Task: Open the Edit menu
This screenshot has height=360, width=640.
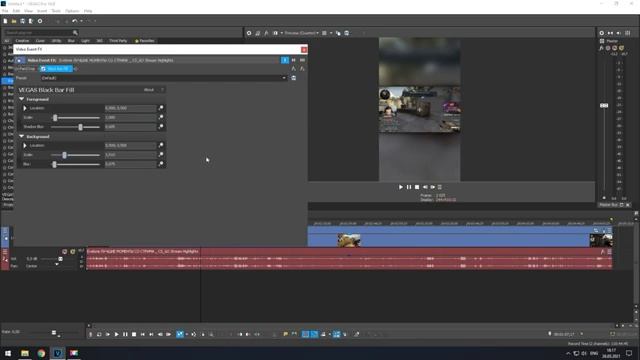Action: pos(16,11)
